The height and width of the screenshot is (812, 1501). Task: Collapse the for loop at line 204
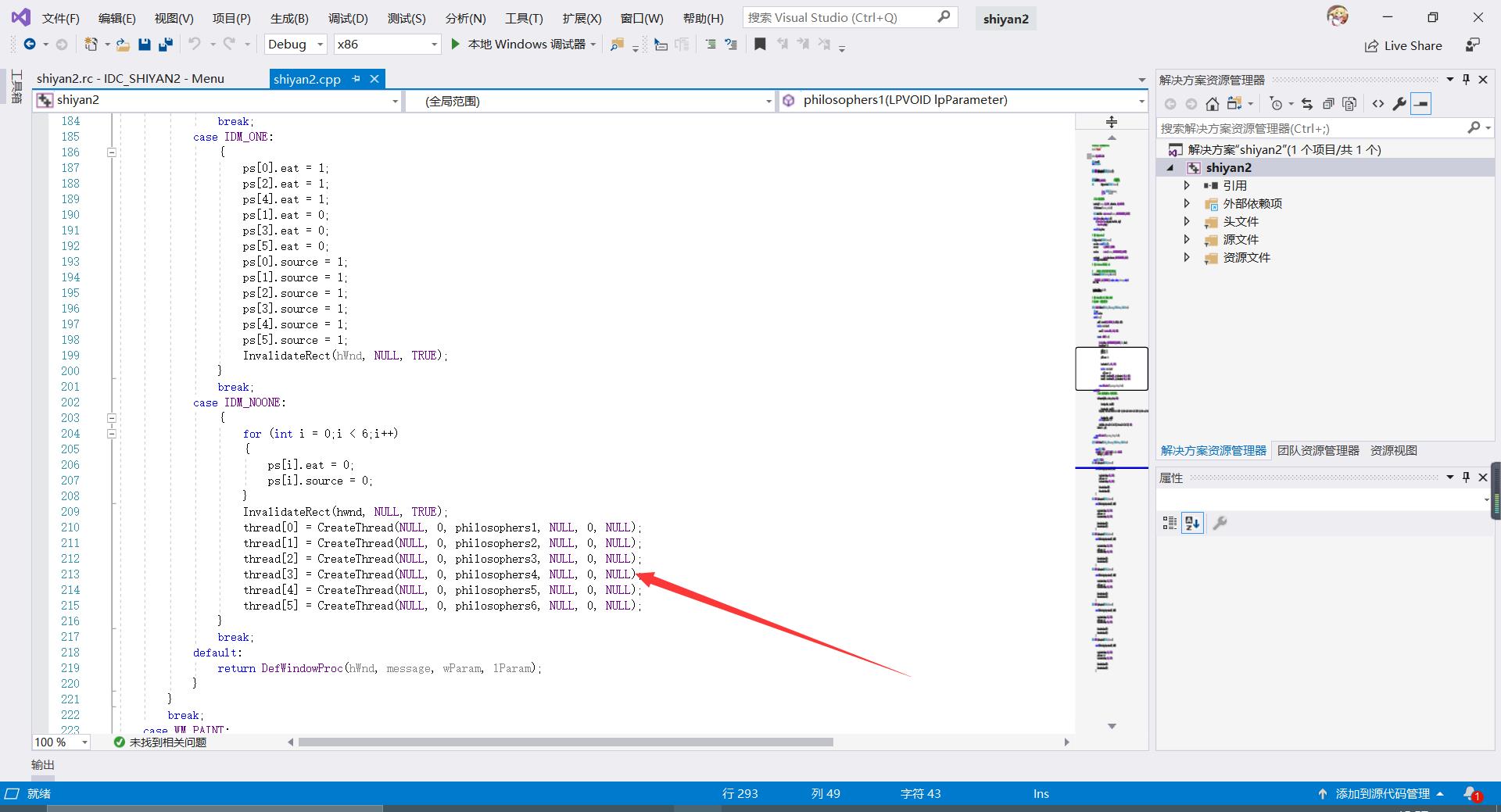coord(112,434)
